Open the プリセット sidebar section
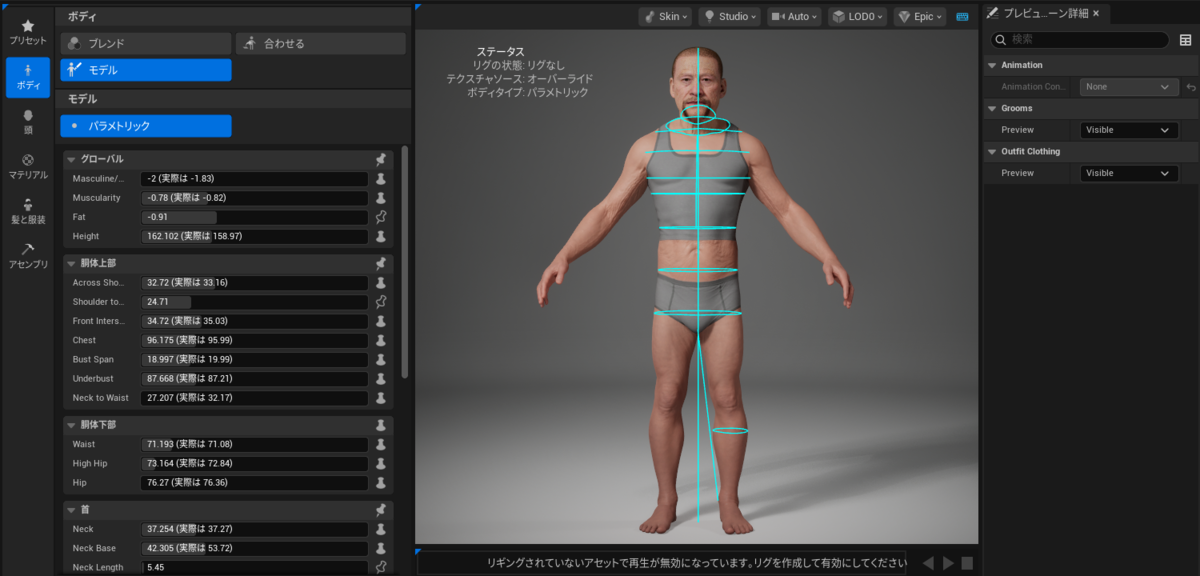 coord(27,32)
